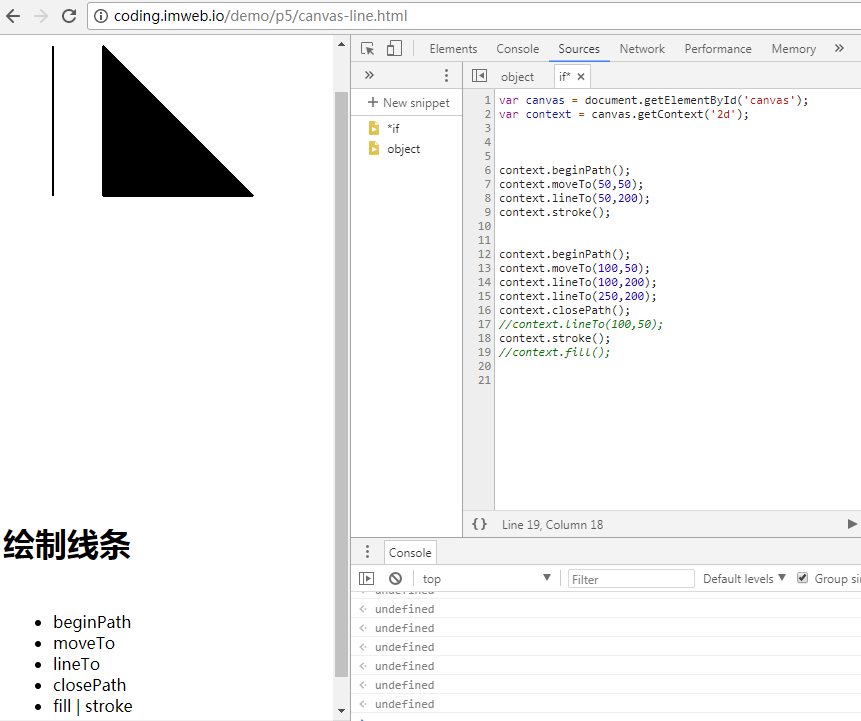Open the Memory tab
Viewport: 861px width, 721px height.
793,49
